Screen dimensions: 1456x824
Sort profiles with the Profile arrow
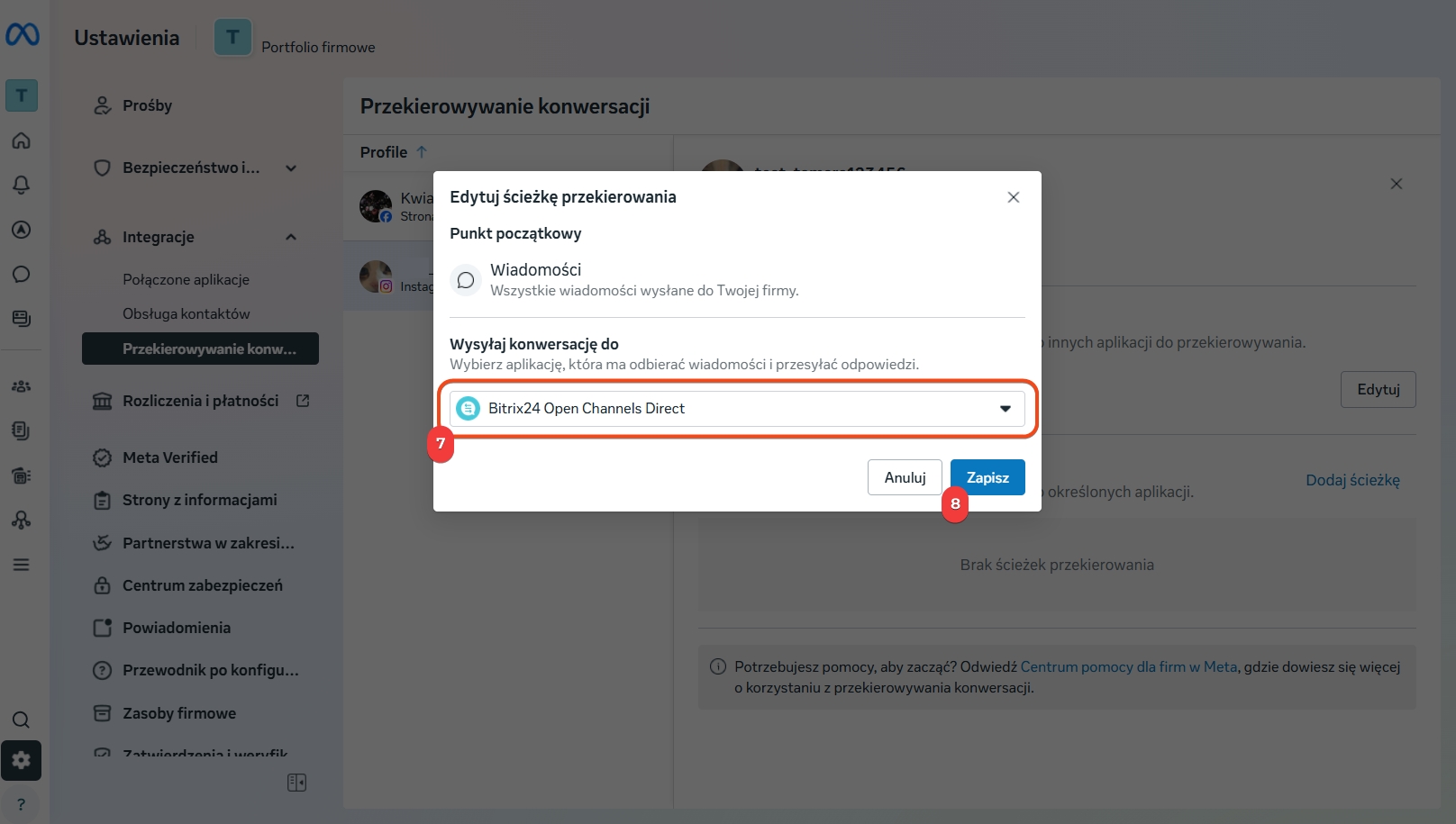pyautogui.click(x=422, y=151)
